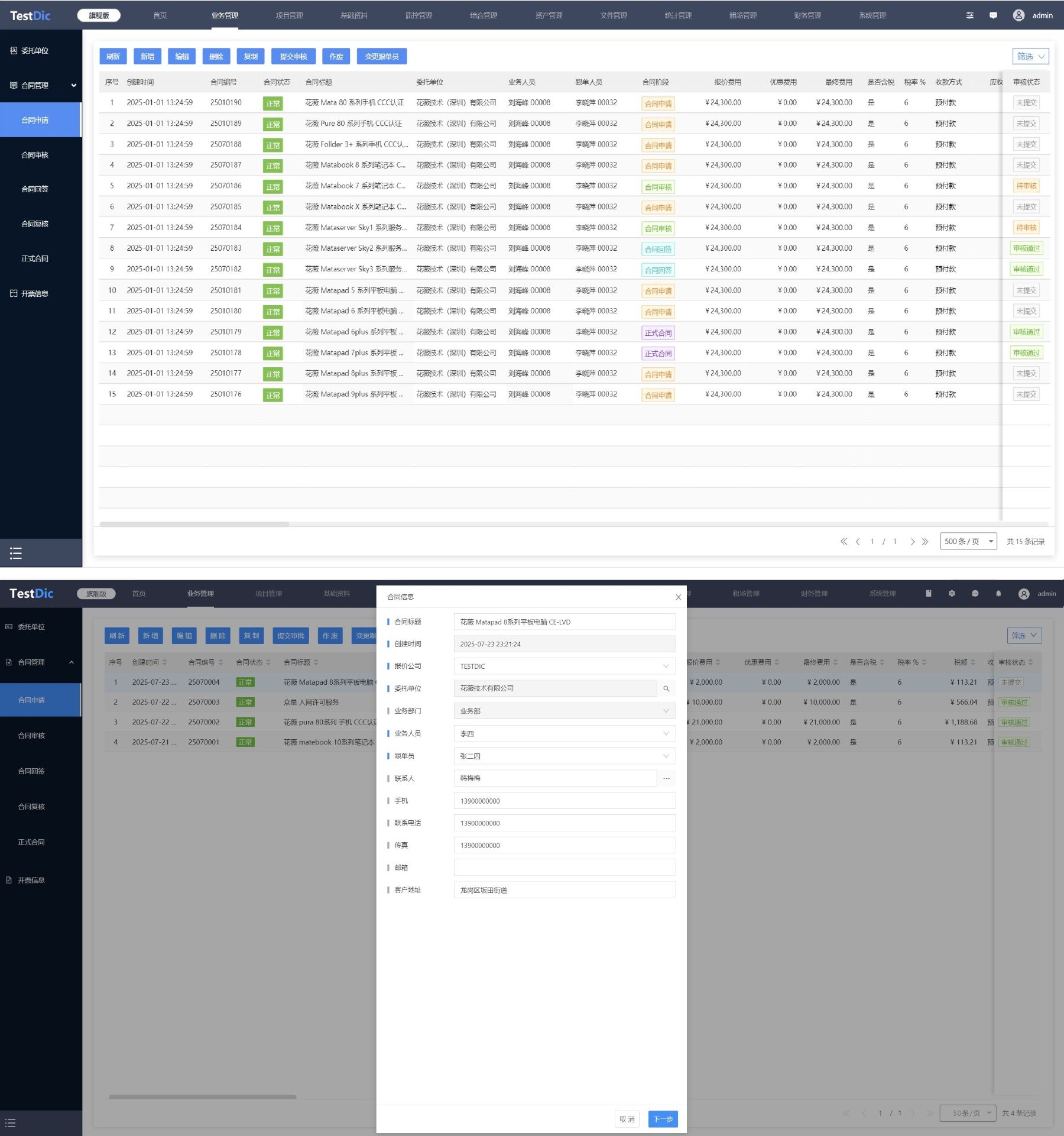Expand the 业务人员 dropdown showing 李四

[564, 733]
